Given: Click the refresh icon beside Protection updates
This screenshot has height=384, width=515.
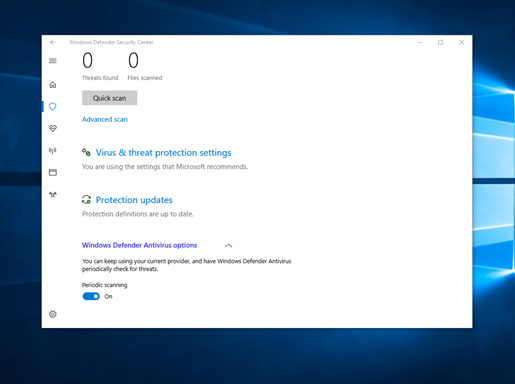Looking at the screenshot, I should [x=86, y=200].
